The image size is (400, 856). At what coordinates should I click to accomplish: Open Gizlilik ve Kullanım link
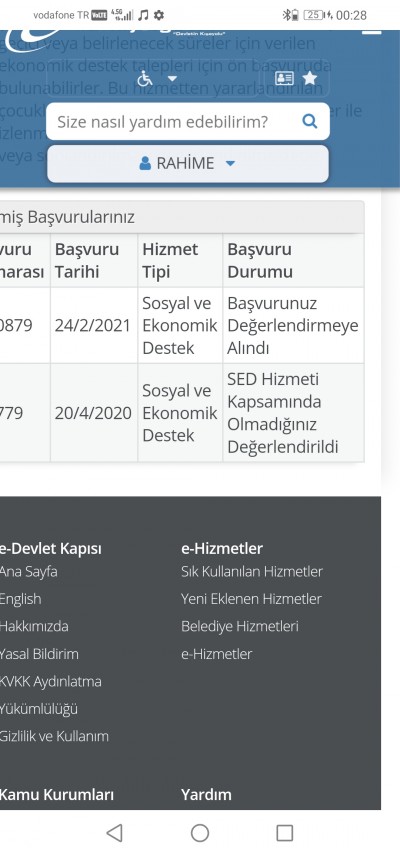54,736
